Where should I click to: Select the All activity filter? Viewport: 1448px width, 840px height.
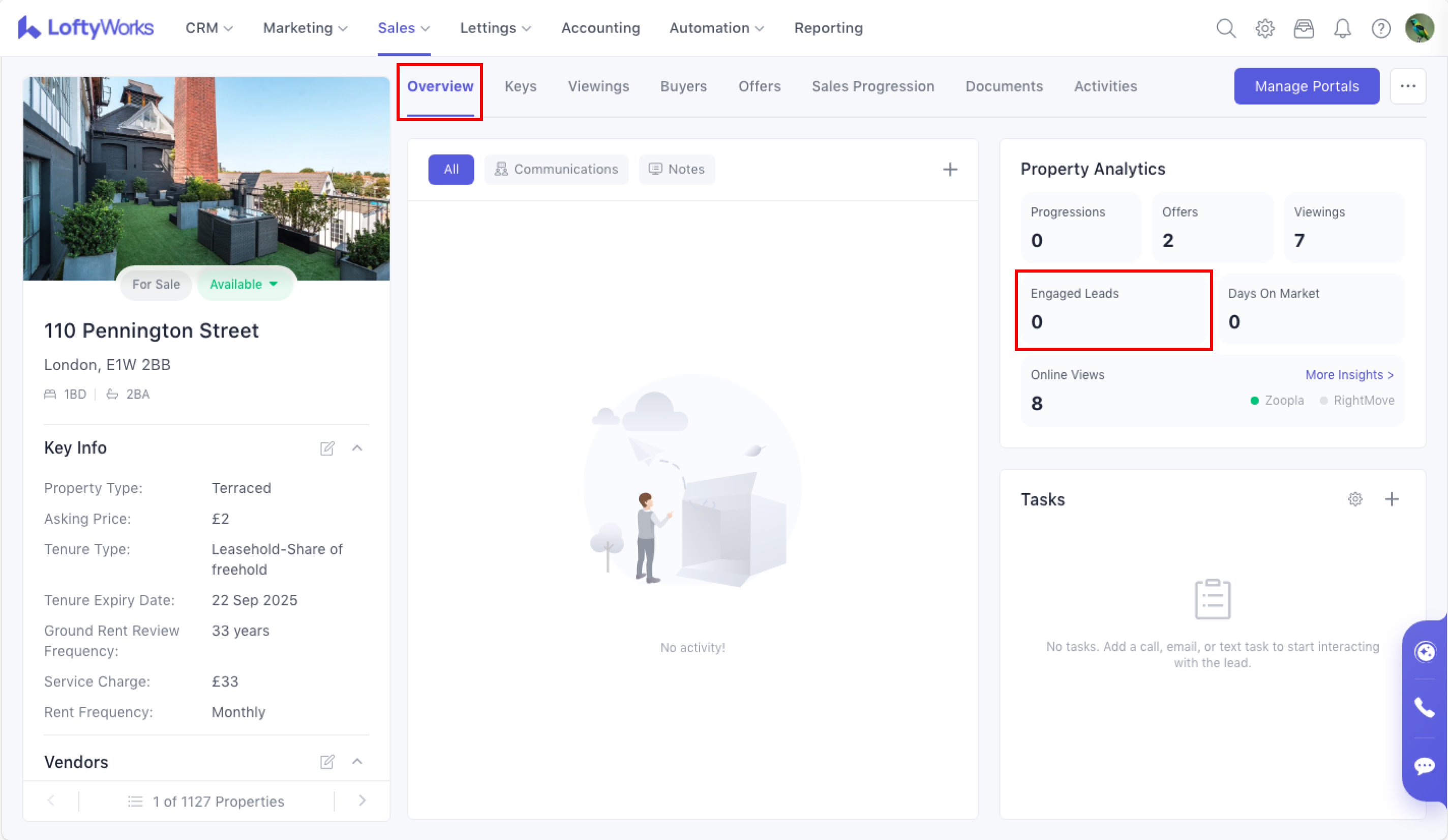(451, 169)
